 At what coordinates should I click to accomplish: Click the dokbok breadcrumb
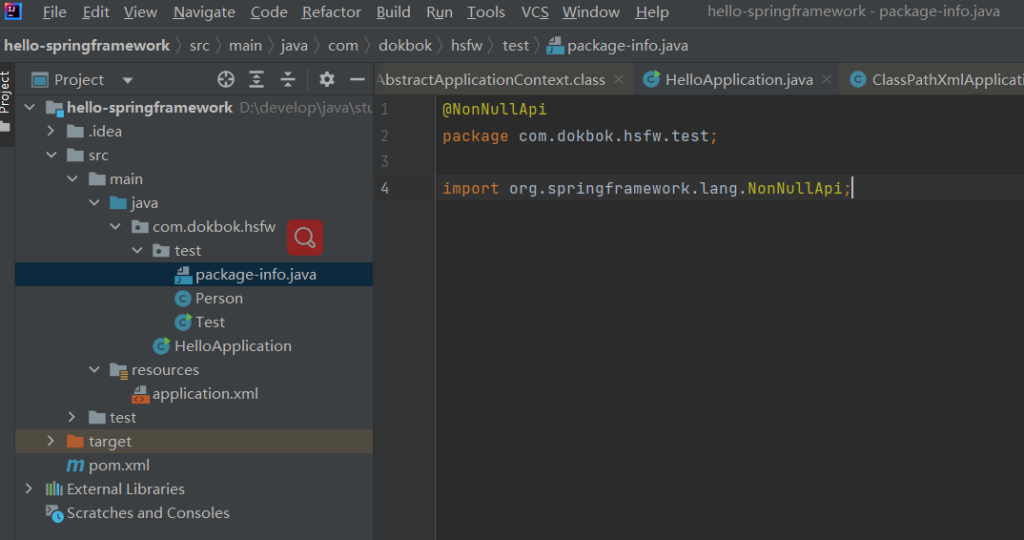pos(405,46)
